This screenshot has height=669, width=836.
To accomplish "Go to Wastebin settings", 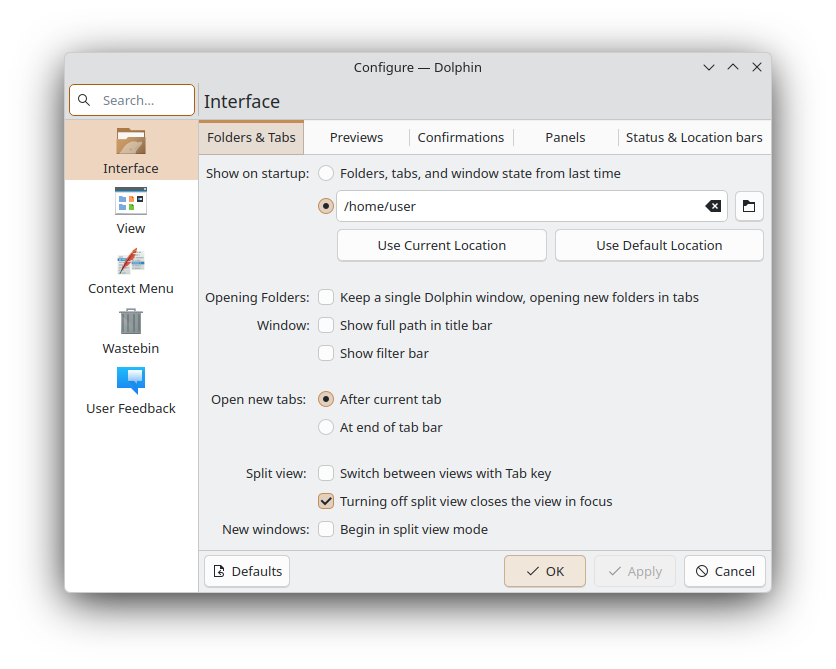I will [x=131, y=330].
